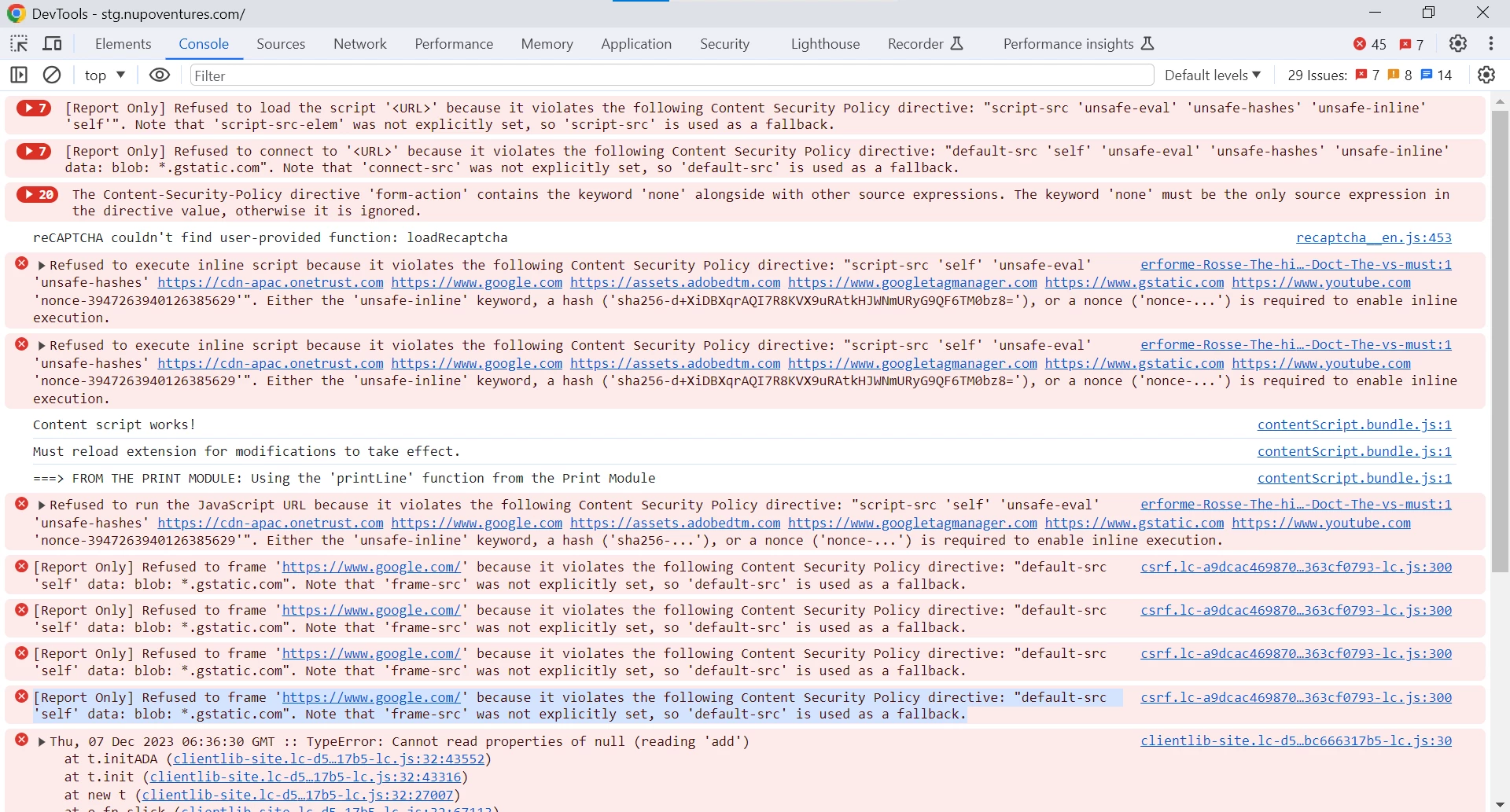Click the 'Content script works!' log message
Screen dimensions: 1510x812
[x=114, y=425]
